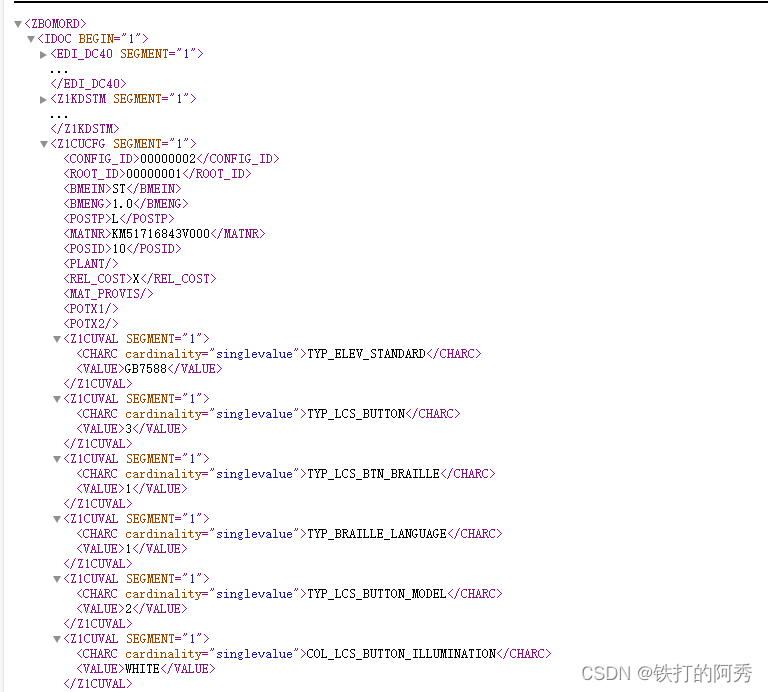768x692 pixels.
Task: Click the CONFIG_ID value 00000002
Action: point(168,159)
